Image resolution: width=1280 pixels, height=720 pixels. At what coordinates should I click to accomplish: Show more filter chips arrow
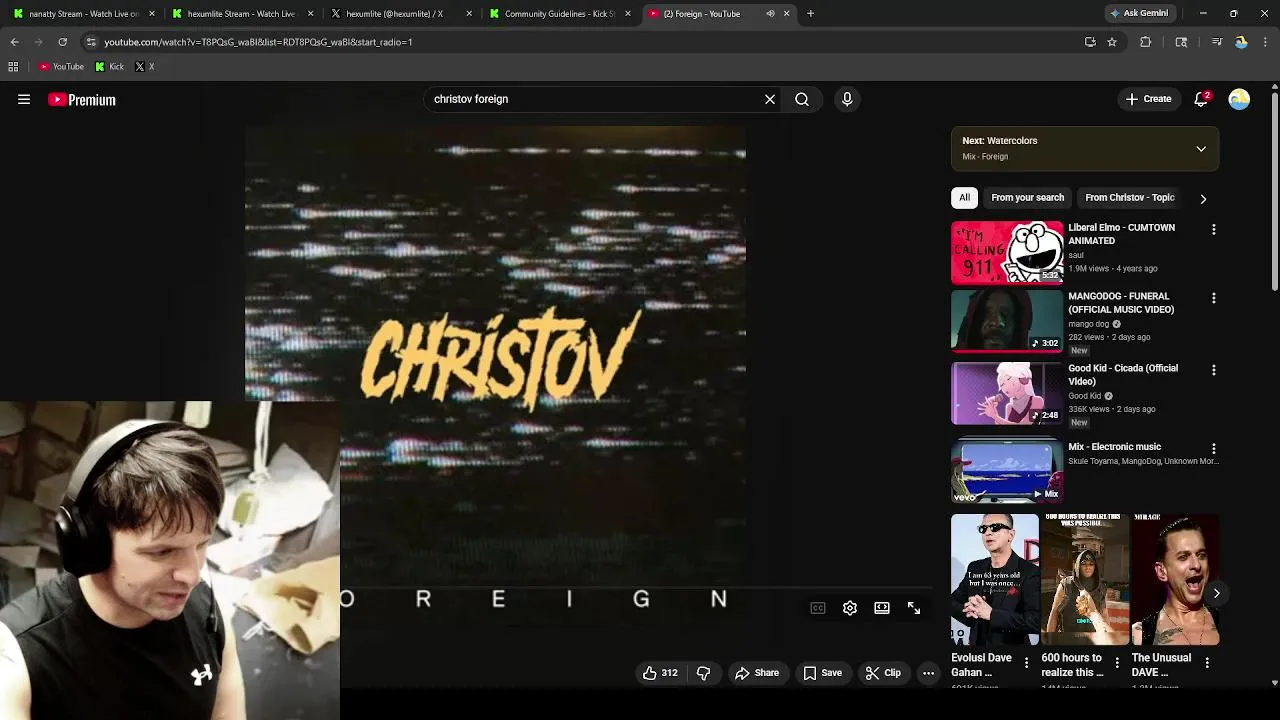pyautogui.click(x=1203, y=198)
